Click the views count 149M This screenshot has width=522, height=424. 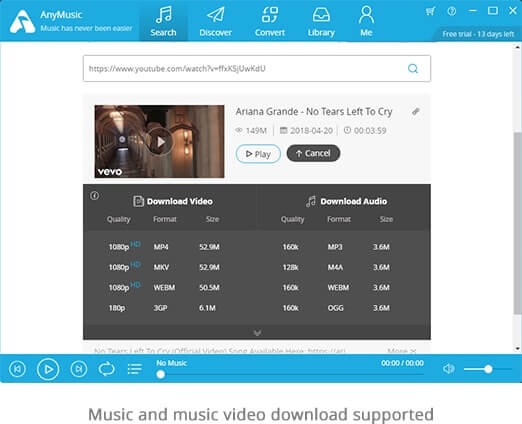point(251,131)
